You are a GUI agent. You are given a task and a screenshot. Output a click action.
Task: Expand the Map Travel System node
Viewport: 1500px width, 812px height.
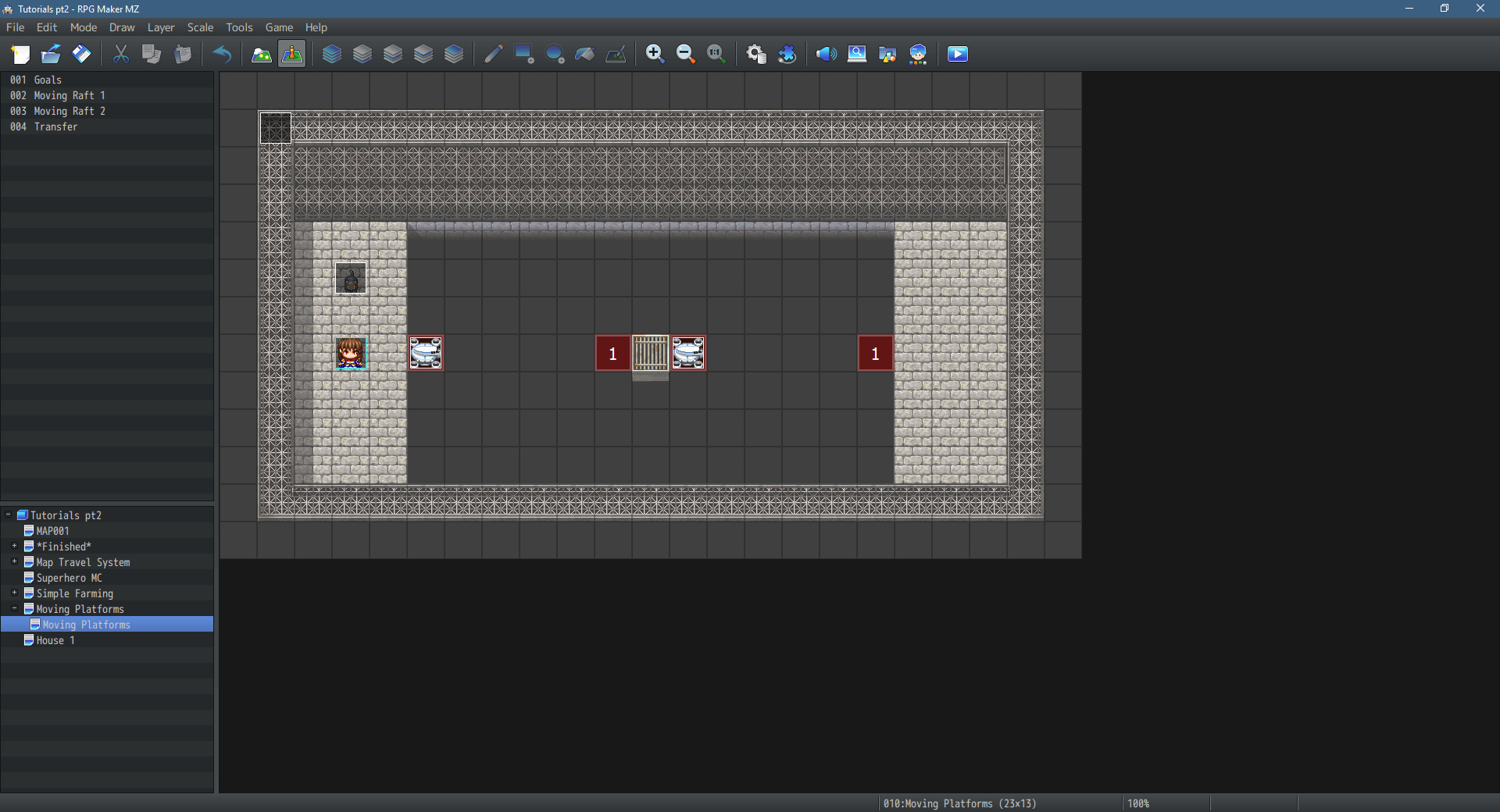coord(13,562)
